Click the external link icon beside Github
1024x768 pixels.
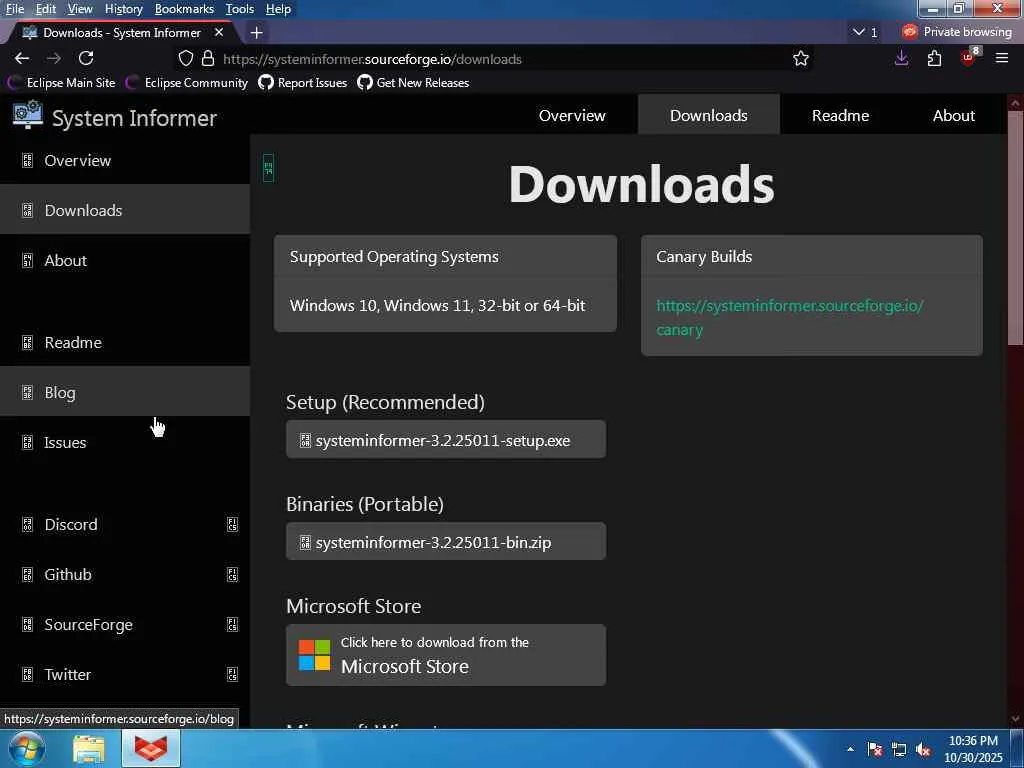[x=232, y=575]
